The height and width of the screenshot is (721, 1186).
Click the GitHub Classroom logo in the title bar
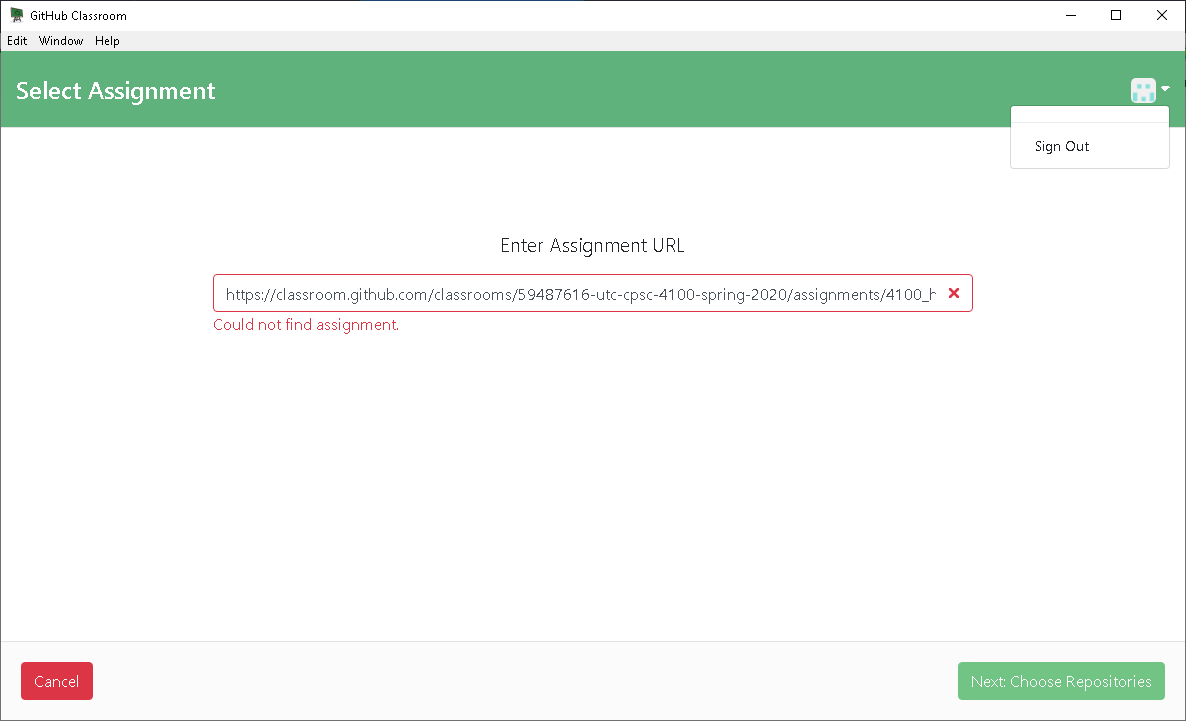click(16, 15)
